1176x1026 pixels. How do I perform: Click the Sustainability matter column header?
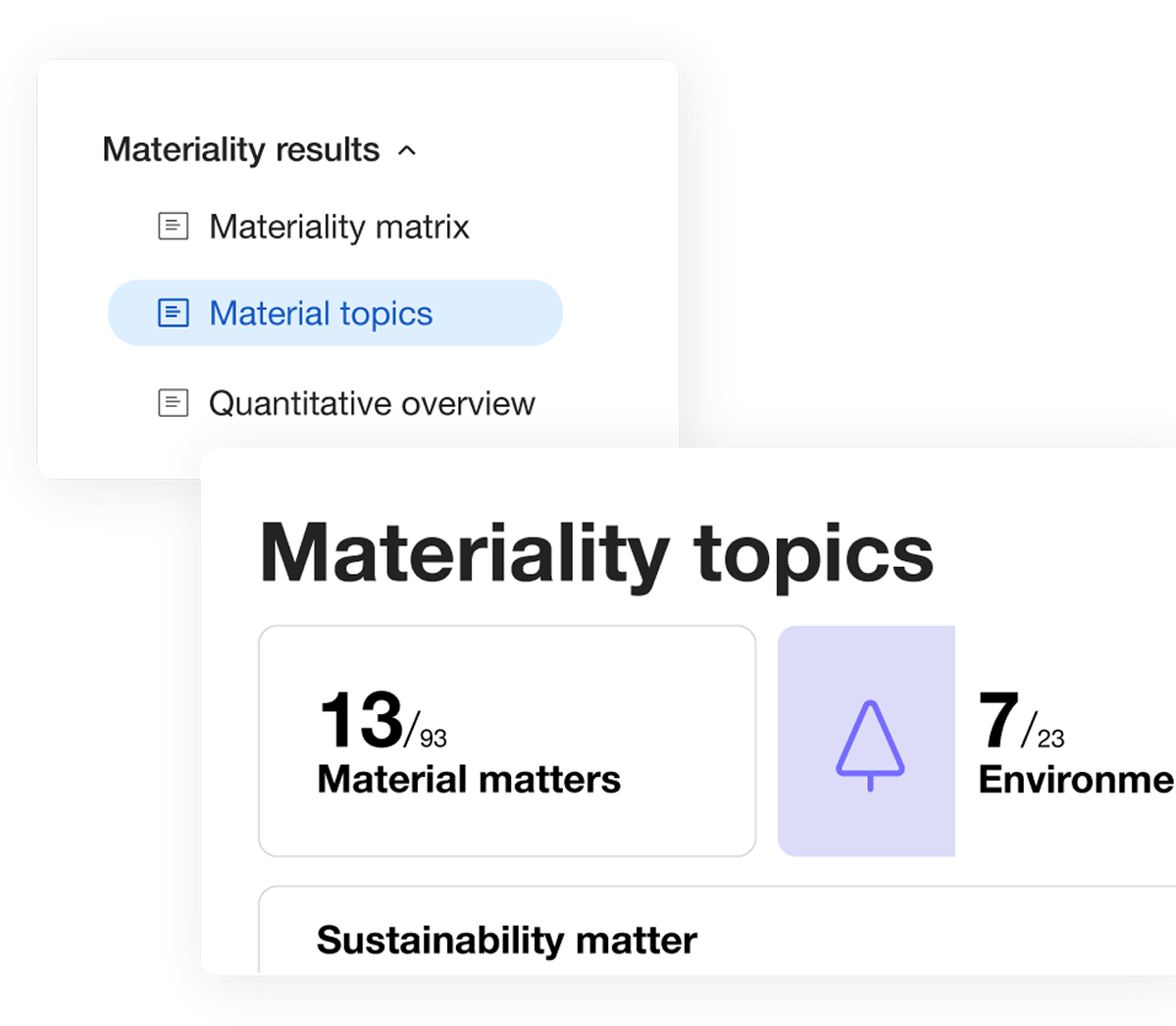click(507, 941)
